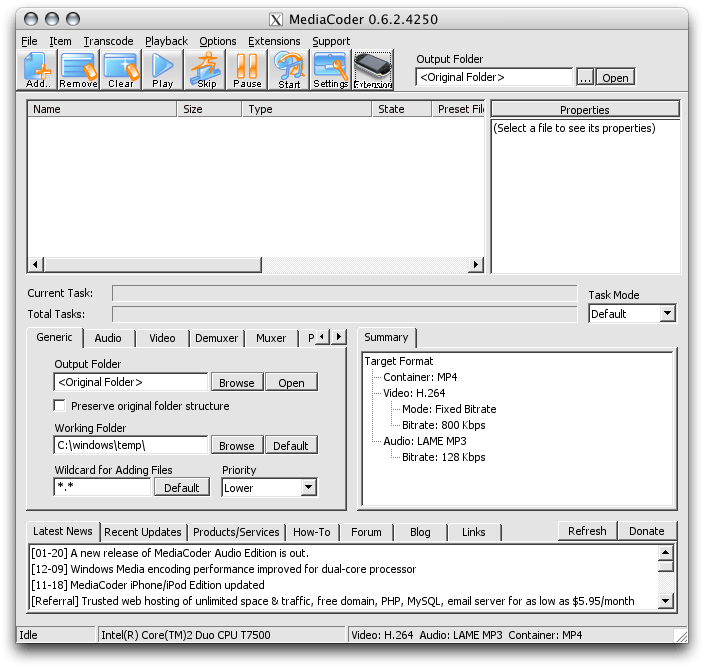This screenshot has width=704, height=667.
Task: Click the ellipsis browse button
Action: (585, 78)
